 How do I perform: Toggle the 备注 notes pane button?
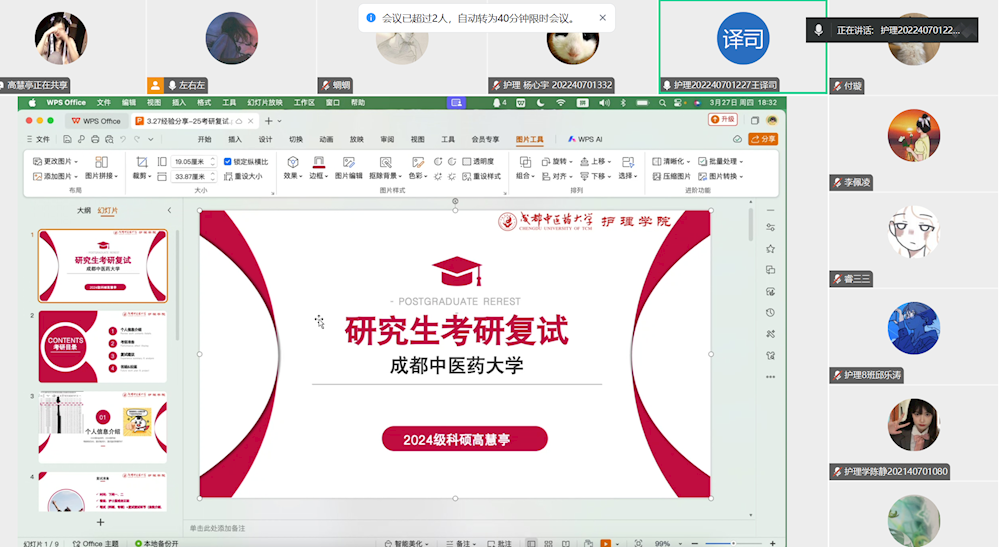pyautogui.click(x=462, y=543)
